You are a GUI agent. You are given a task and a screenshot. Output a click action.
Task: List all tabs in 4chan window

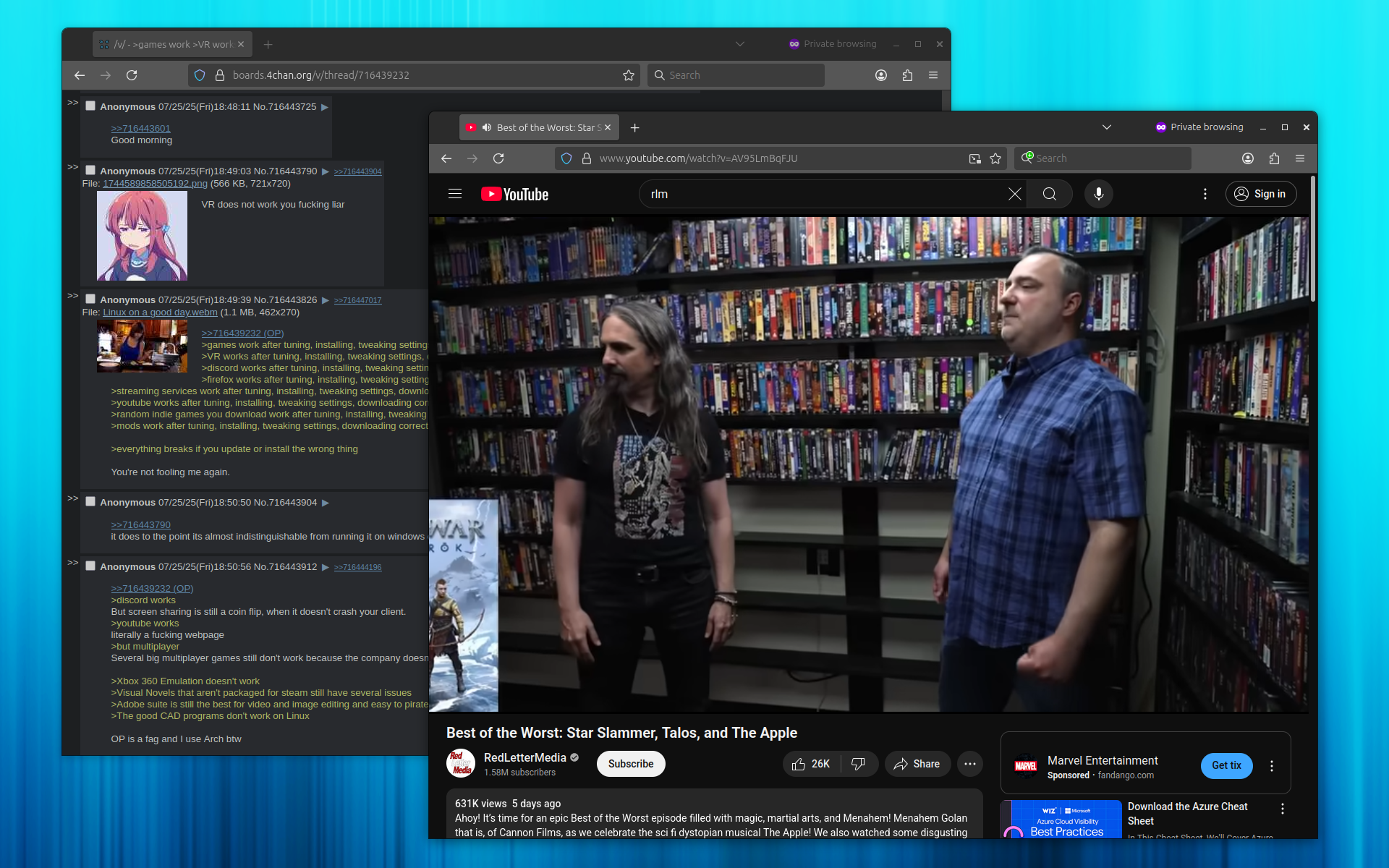pos(740,44)
